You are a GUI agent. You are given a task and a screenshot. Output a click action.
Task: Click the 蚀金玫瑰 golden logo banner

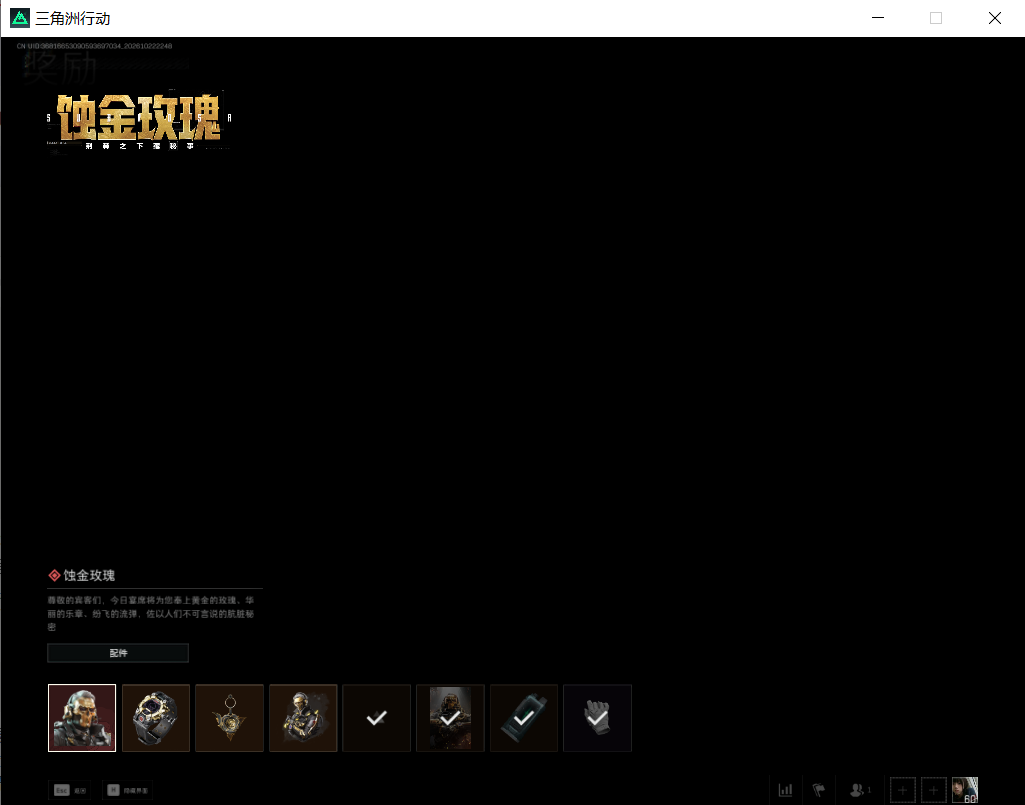coord(139,119)
